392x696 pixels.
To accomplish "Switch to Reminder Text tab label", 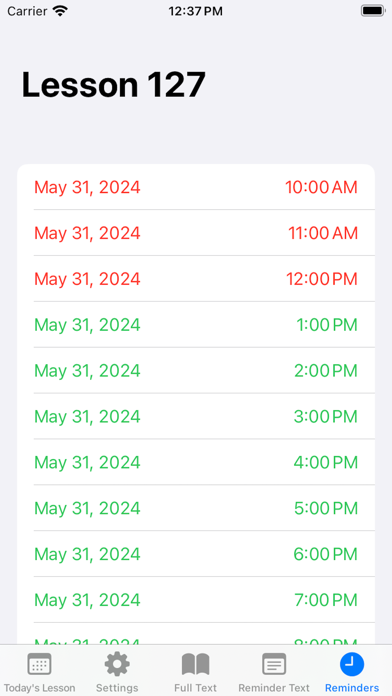I will click(274, 688).
